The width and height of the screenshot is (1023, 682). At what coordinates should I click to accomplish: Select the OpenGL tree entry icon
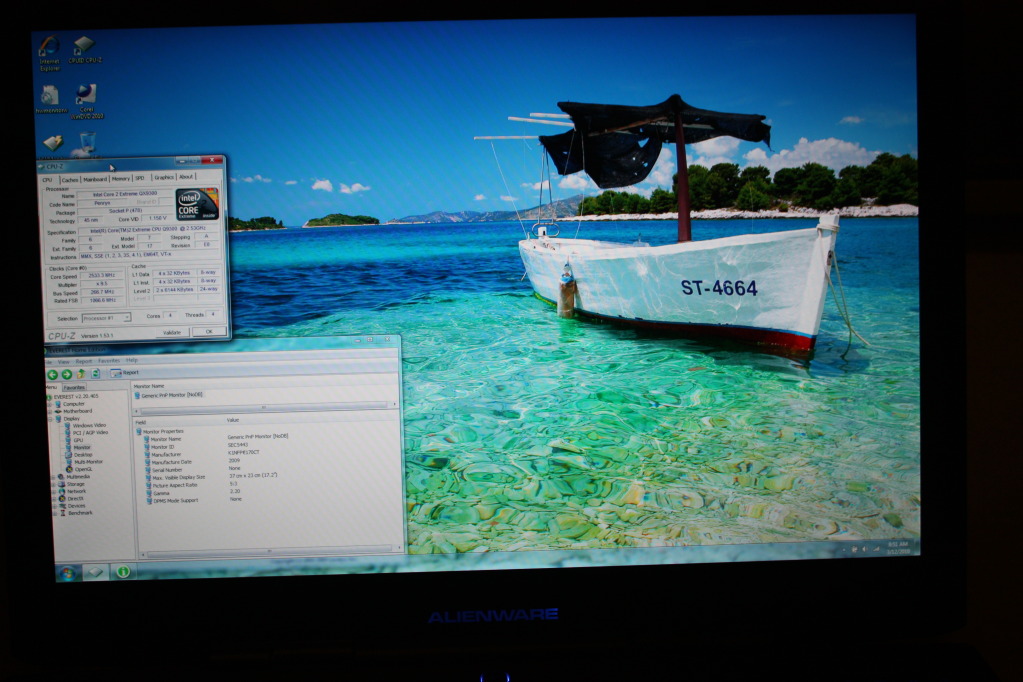coord(70,469)
